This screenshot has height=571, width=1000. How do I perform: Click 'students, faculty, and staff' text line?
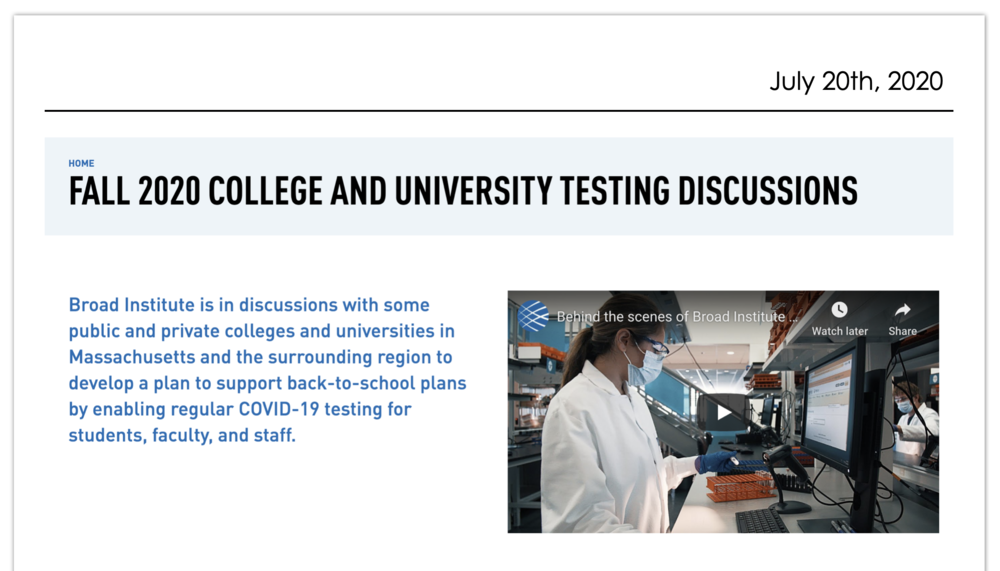pyautogui.click(x=182, y=435)
